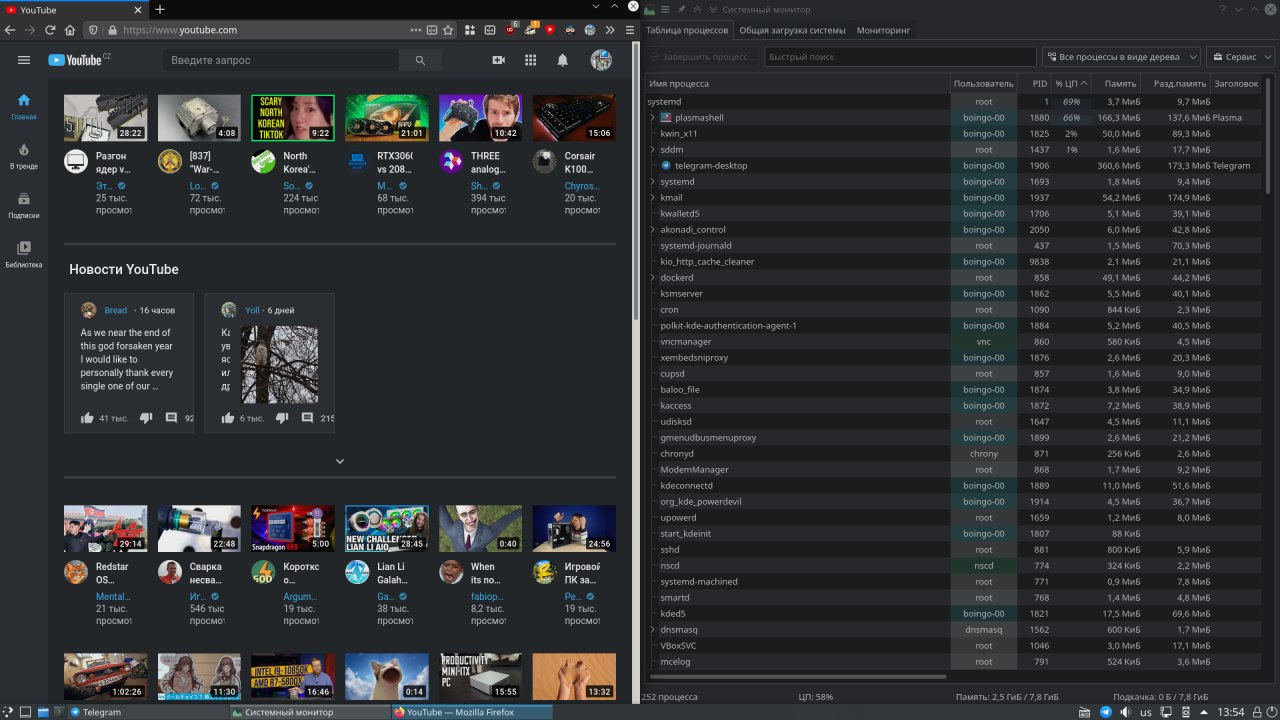Image resolution: width=1280 pixels, height=720 pixels.
Task: Pin System Monitor window with pin icon
Action: [681, 9]
